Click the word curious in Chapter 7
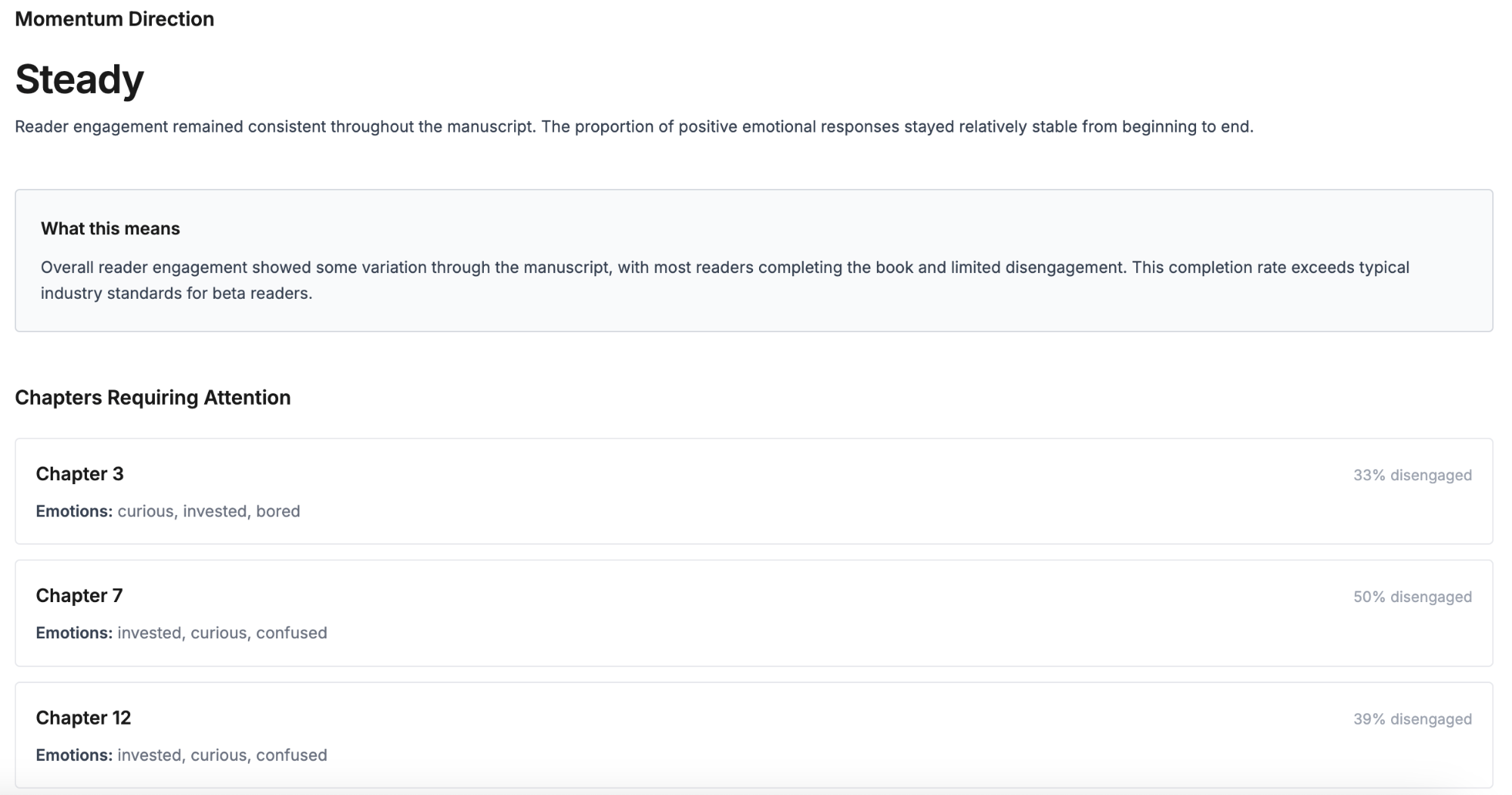This screenshot has width=1512, height=795. [219, 633]
